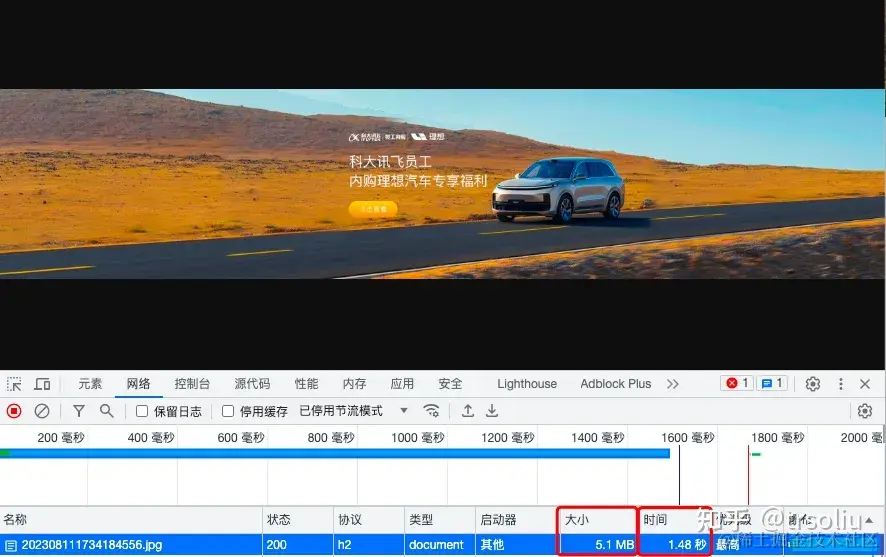The width and height of the screenshot is (886, 557).
Task: Show the red error count badge
Action: [737, 384]
